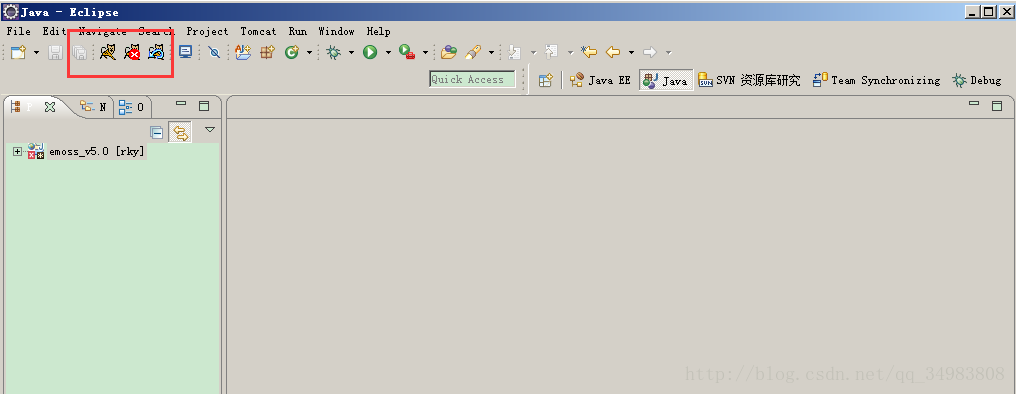Image resolution: width=1016 pixels, height=394 pixels.
Task: Open the Package Explorer View Menu triangle
Action: point(210,130)
